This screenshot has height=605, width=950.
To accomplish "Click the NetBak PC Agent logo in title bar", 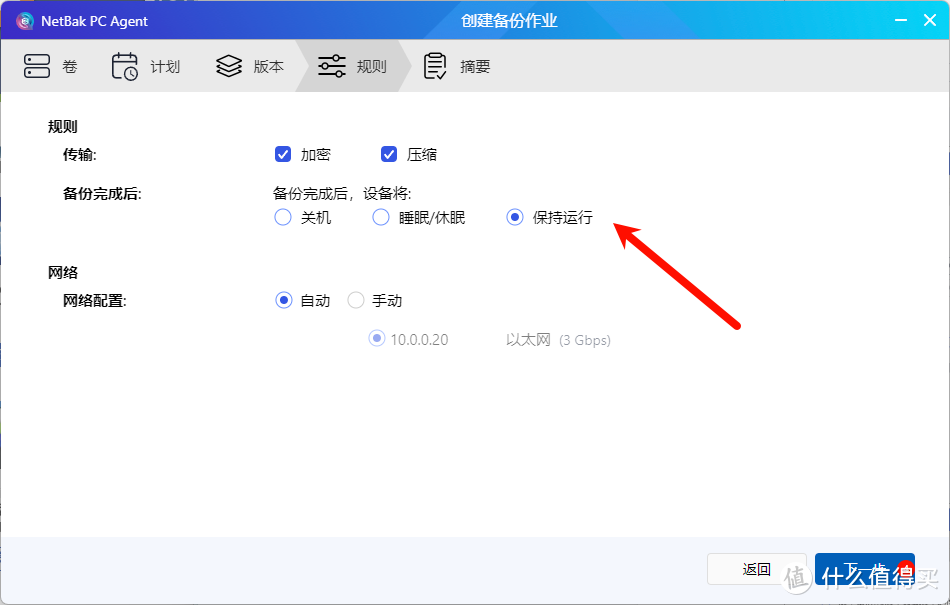I will tap(24, 20).
